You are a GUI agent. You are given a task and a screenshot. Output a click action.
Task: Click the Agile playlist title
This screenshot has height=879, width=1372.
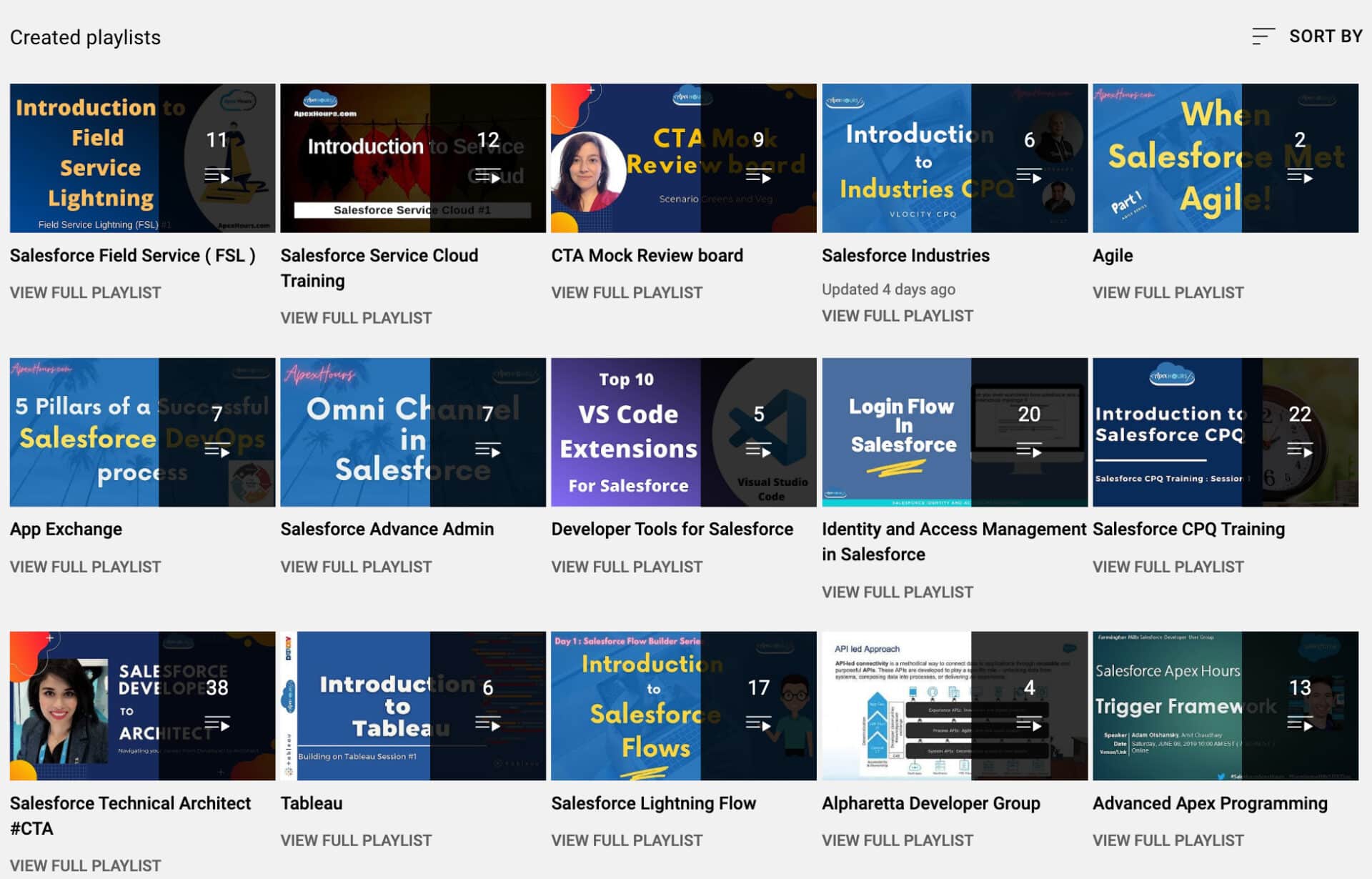coord(1112,255)
